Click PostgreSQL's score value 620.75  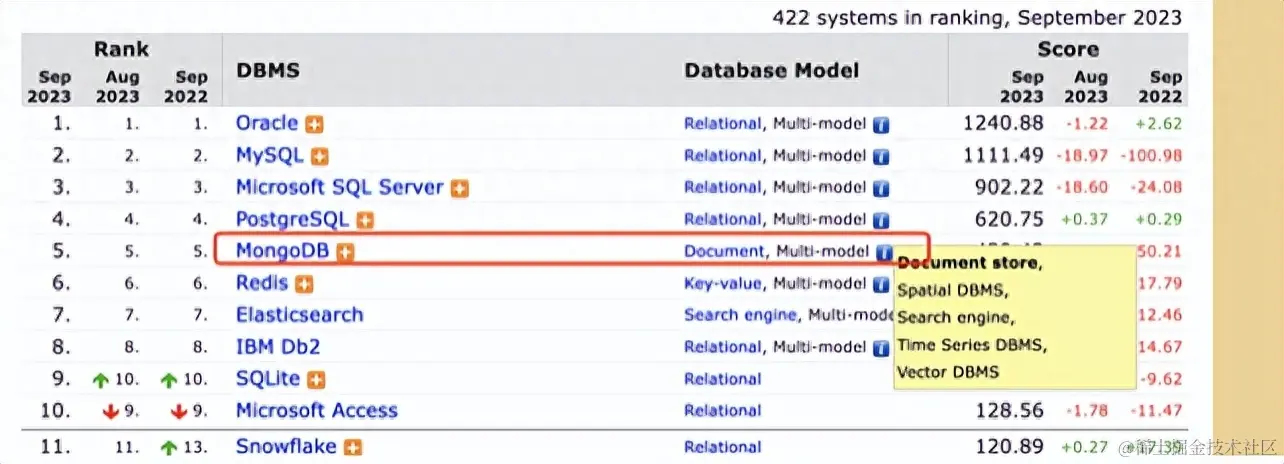point(1010,220)
